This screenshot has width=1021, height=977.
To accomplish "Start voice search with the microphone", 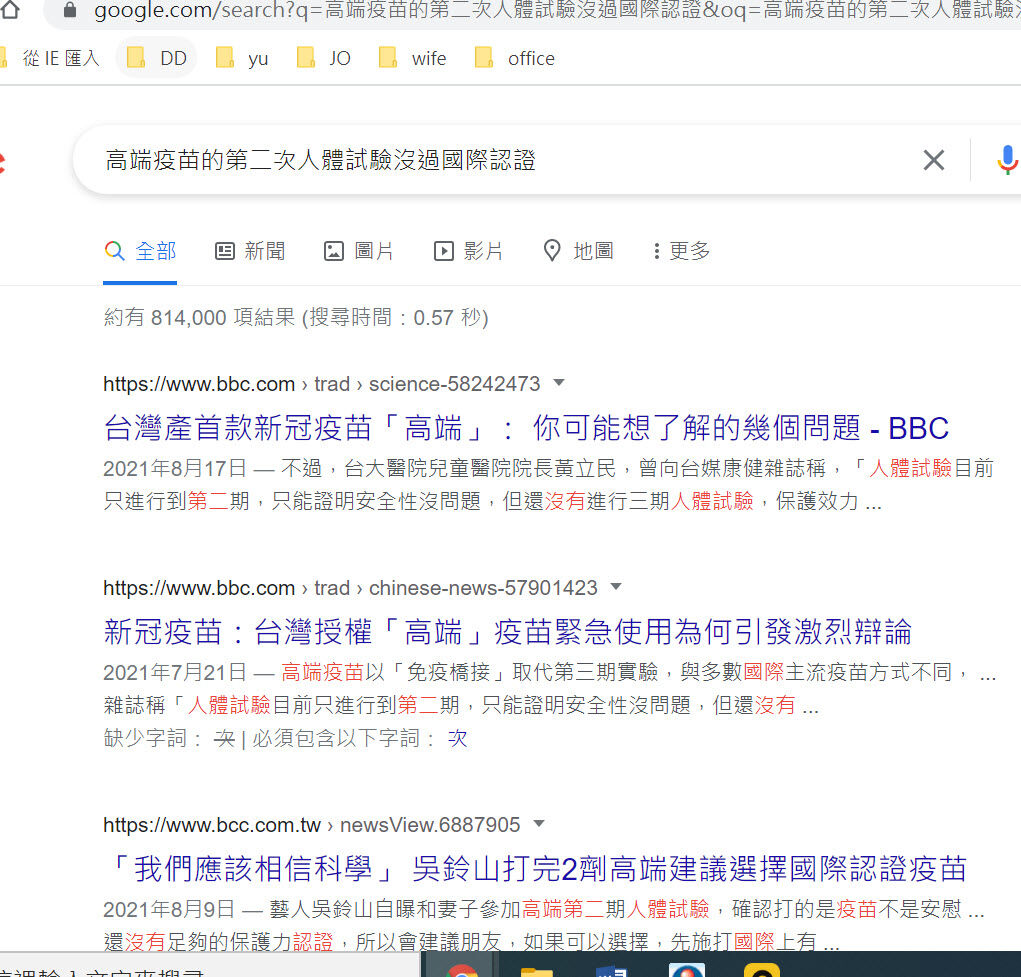I will pyautogui.click(x=1007, y=160).
